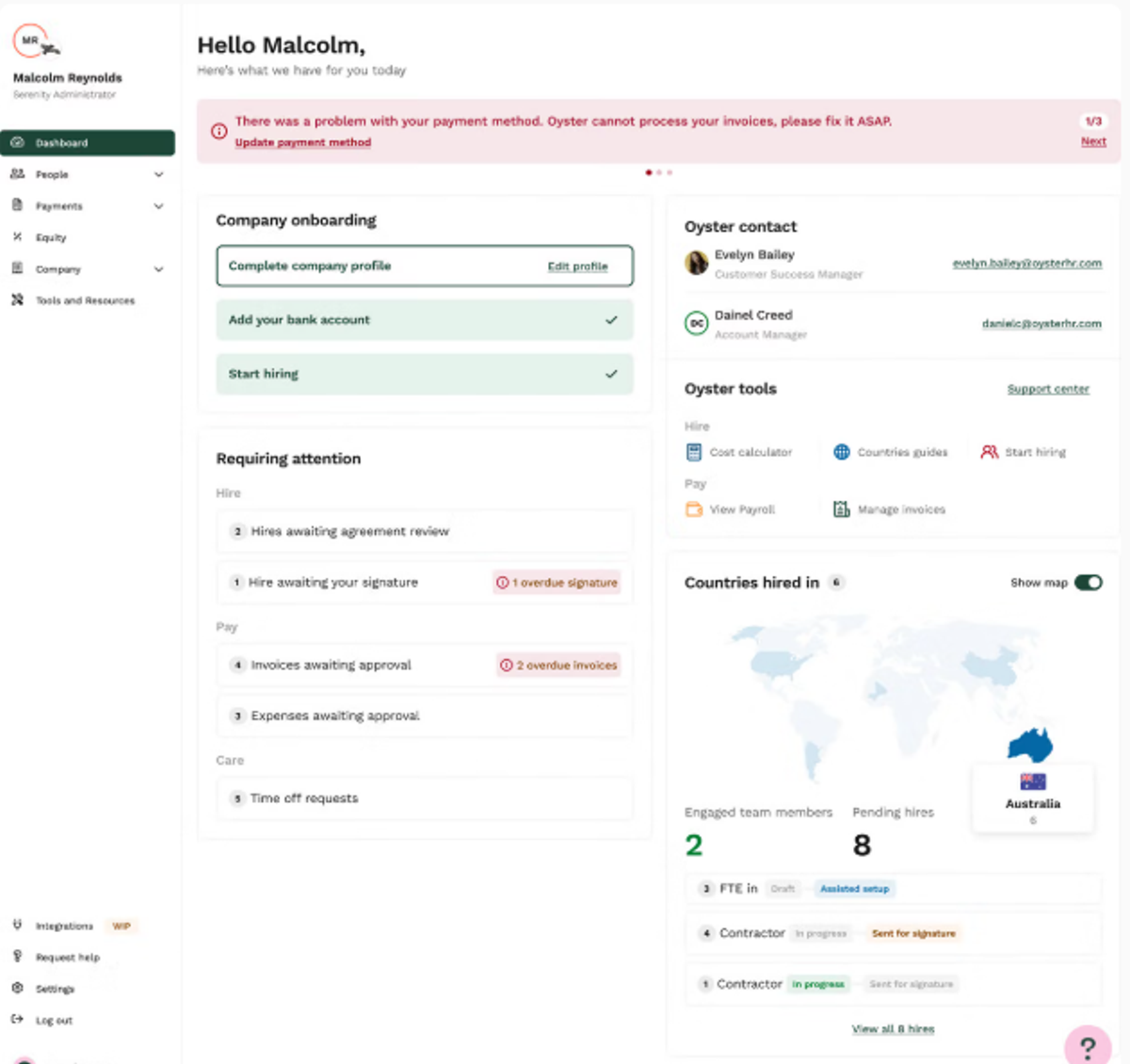
Task: Click the Log out arrow icon
Action: [17, 1019]
